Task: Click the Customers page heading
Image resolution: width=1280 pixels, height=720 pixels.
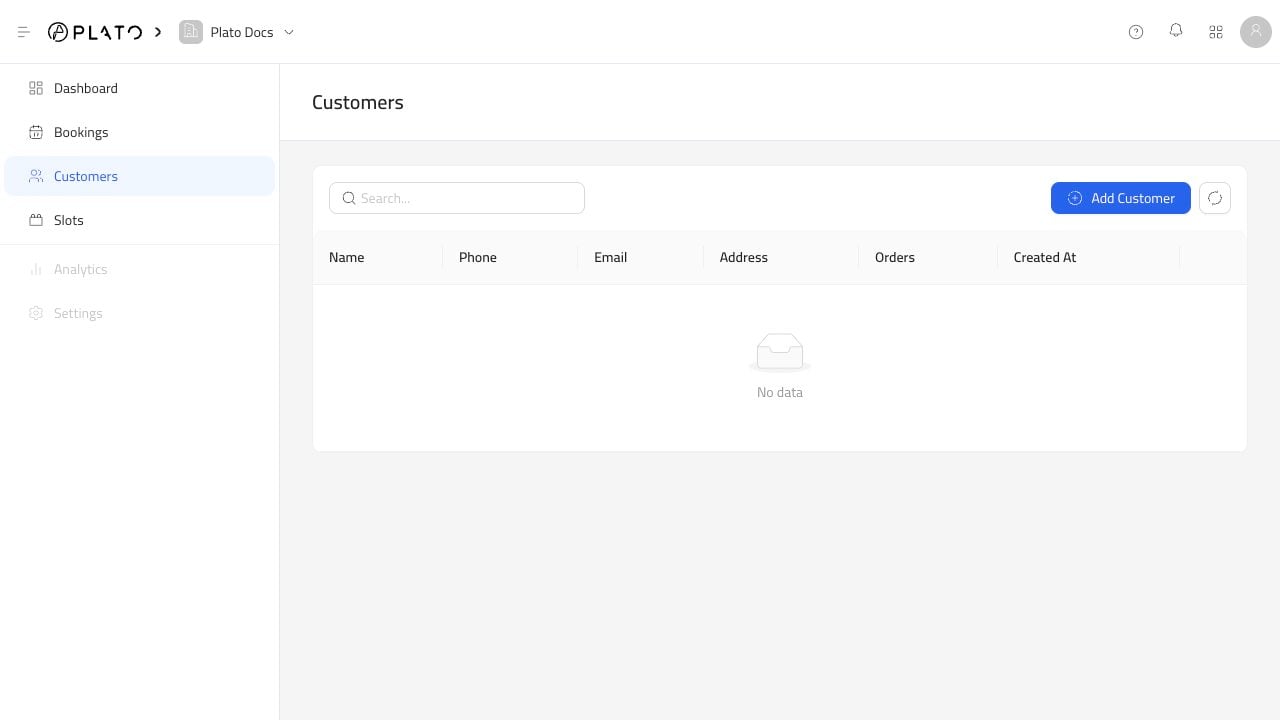Action: click(x=358, y=102)
